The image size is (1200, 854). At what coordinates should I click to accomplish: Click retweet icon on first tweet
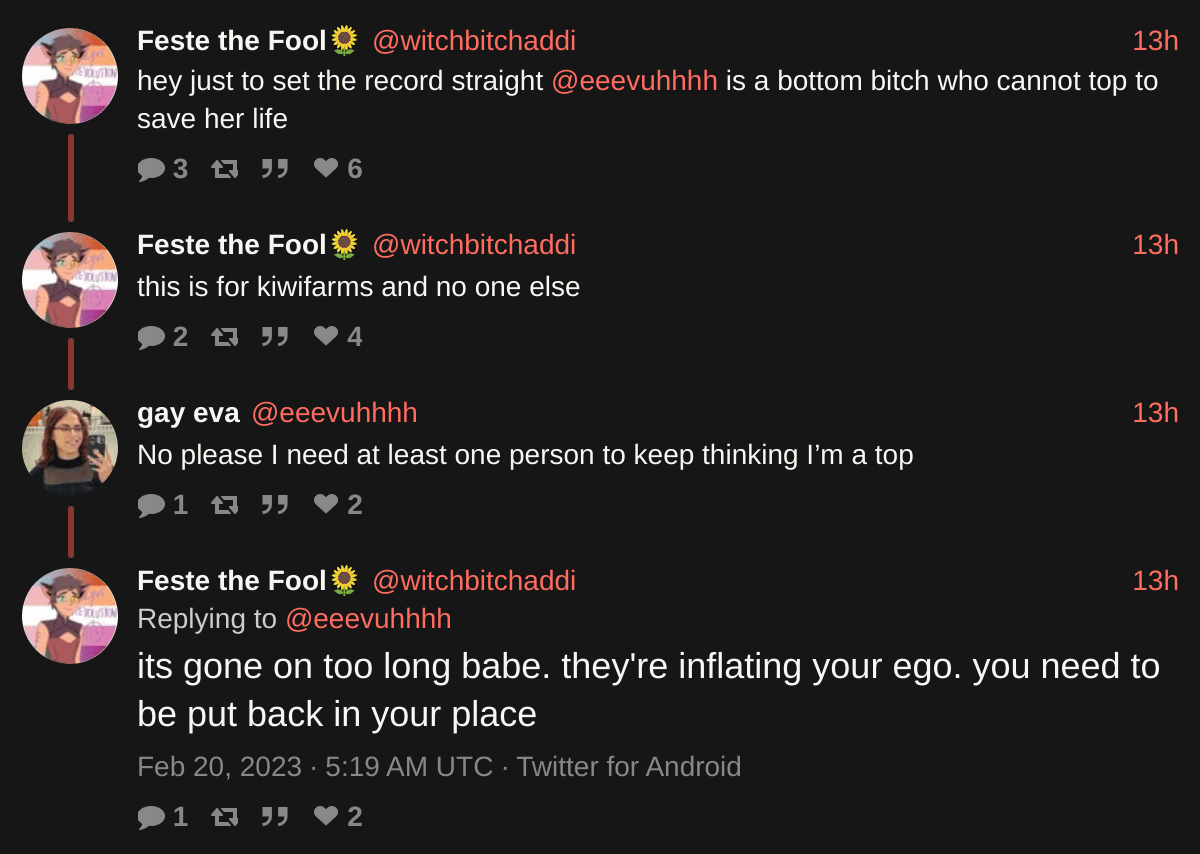coord(225,169)
